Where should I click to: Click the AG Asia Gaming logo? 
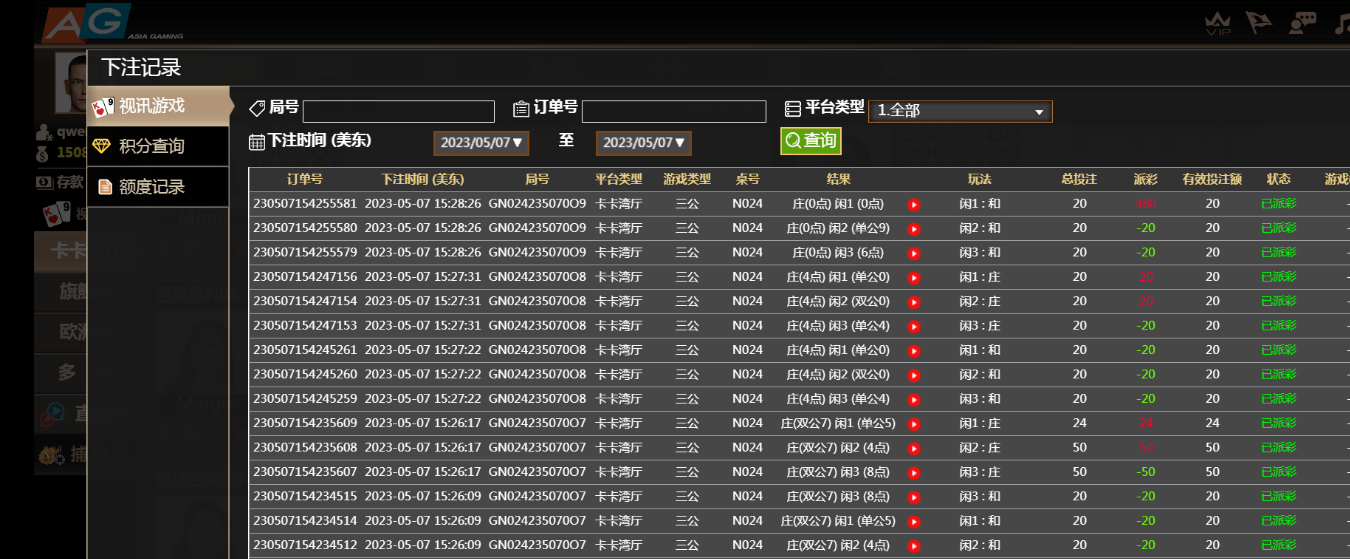point(88,22)
